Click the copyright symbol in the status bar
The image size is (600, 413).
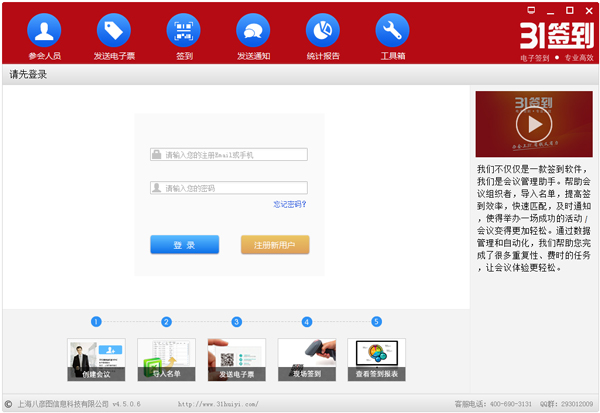pyautogui.click(x=8, y=404)
